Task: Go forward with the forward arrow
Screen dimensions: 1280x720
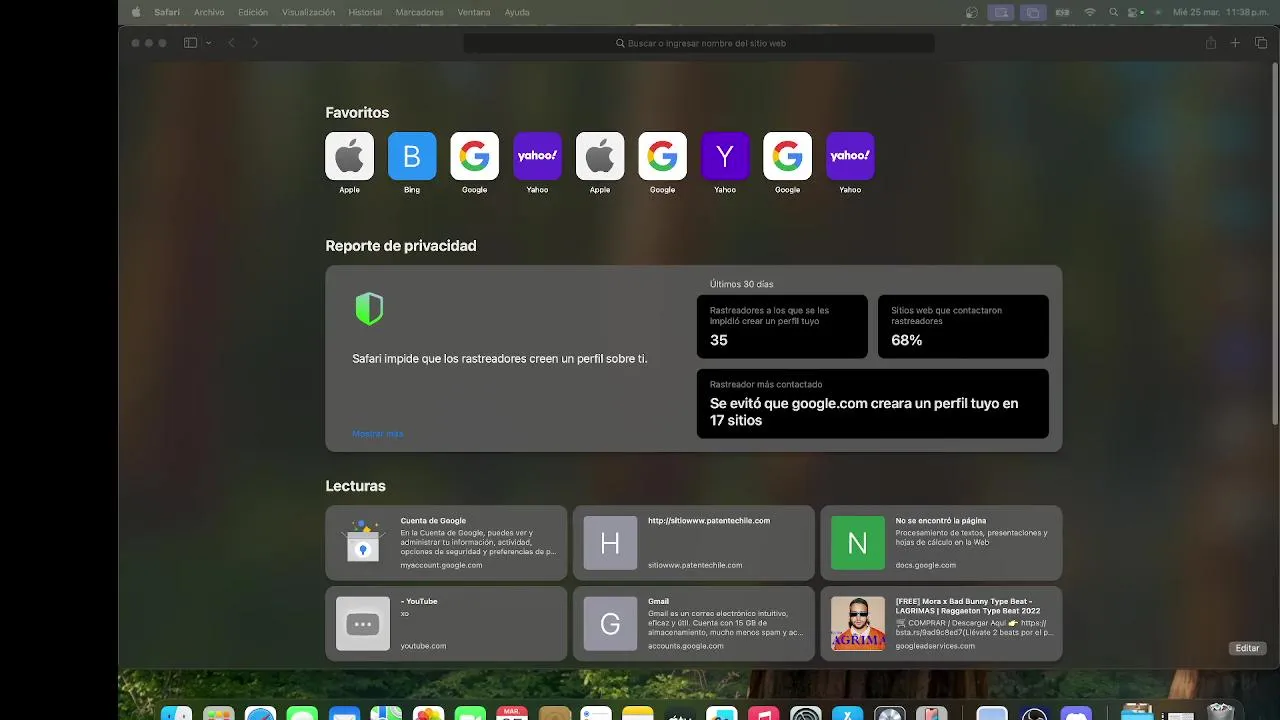Action: [255, 43]
